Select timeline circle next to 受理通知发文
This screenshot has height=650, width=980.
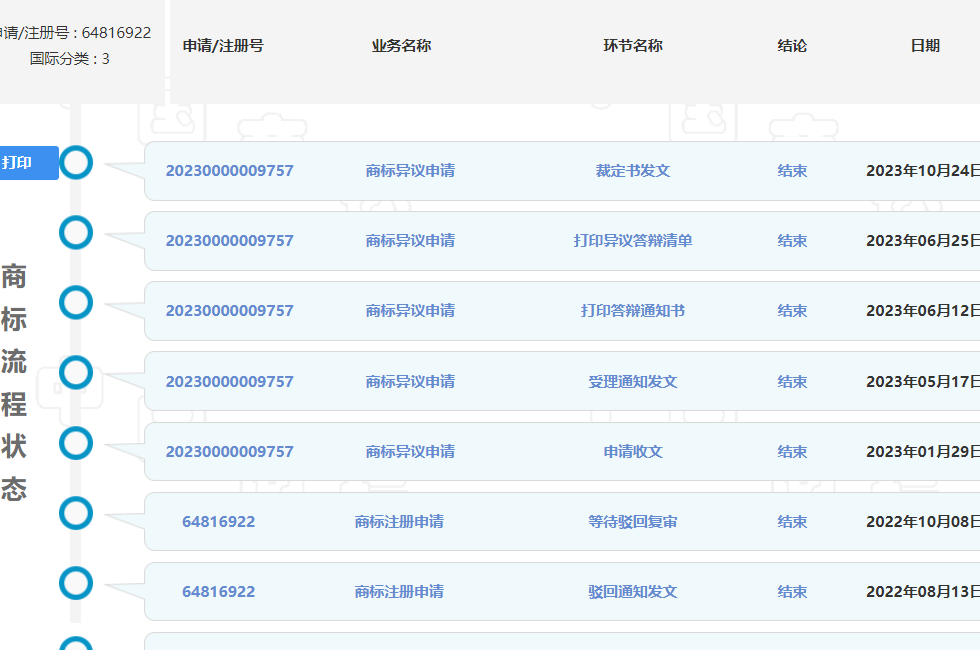[76, 373]
